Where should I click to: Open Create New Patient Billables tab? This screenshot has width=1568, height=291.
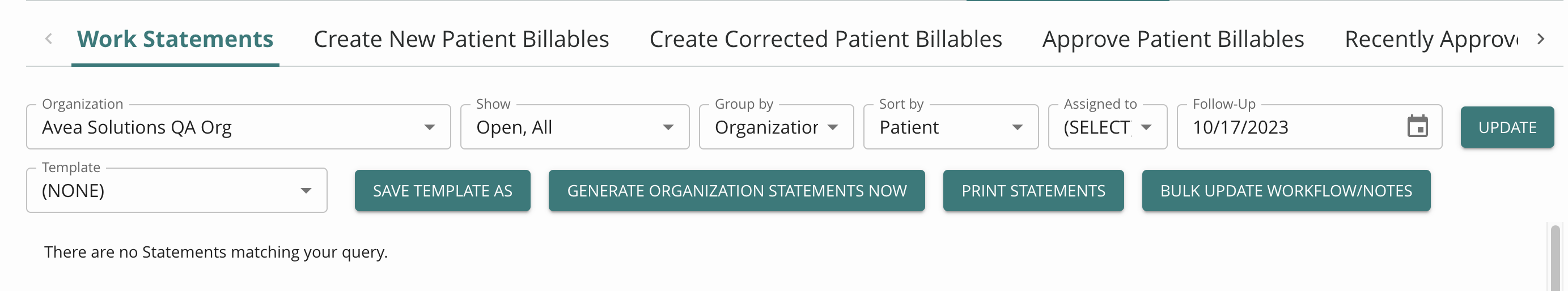coord(461,40)
